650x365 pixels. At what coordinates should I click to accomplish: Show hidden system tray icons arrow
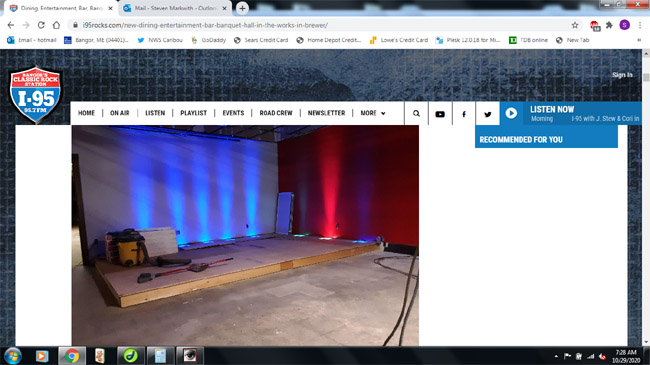click(x=556, y=356)
